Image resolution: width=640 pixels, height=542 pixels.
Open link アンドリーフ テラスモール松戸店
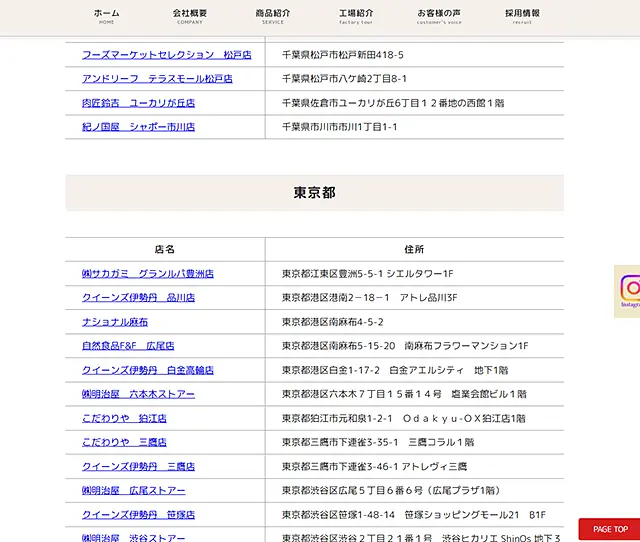(157, 79)
